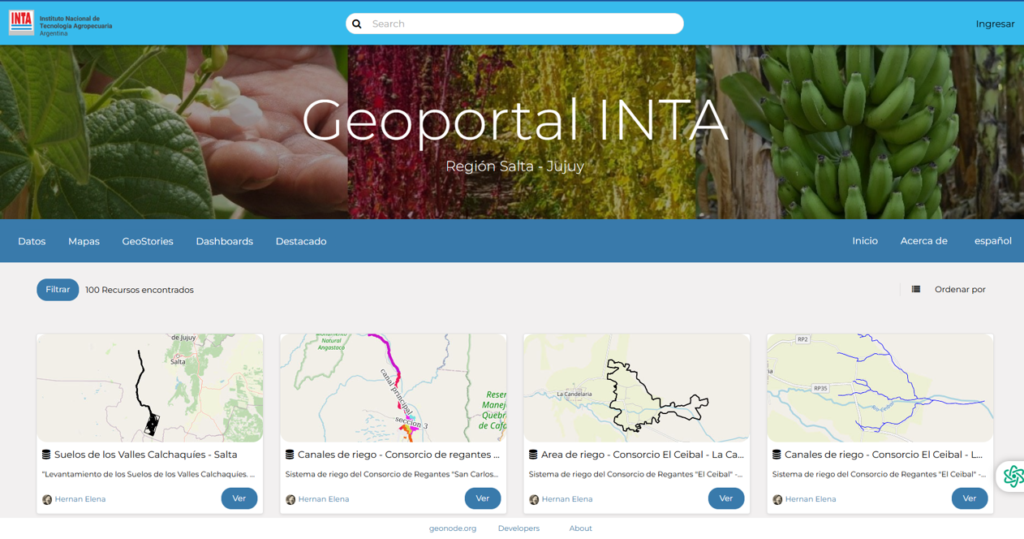The image size is (1024, 539).
Task: Click the search magnifier icon
Action: point(357,24)
